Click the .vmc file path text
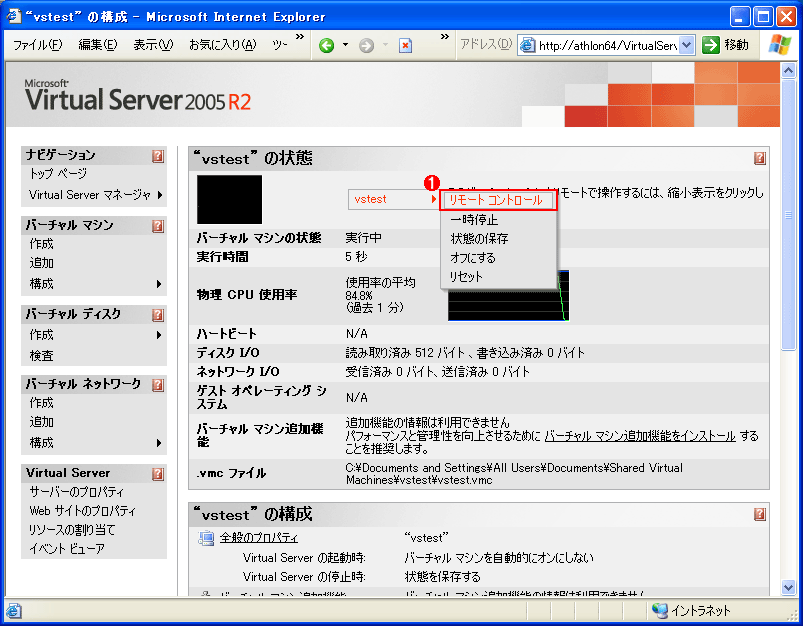 tap(514, 474)
